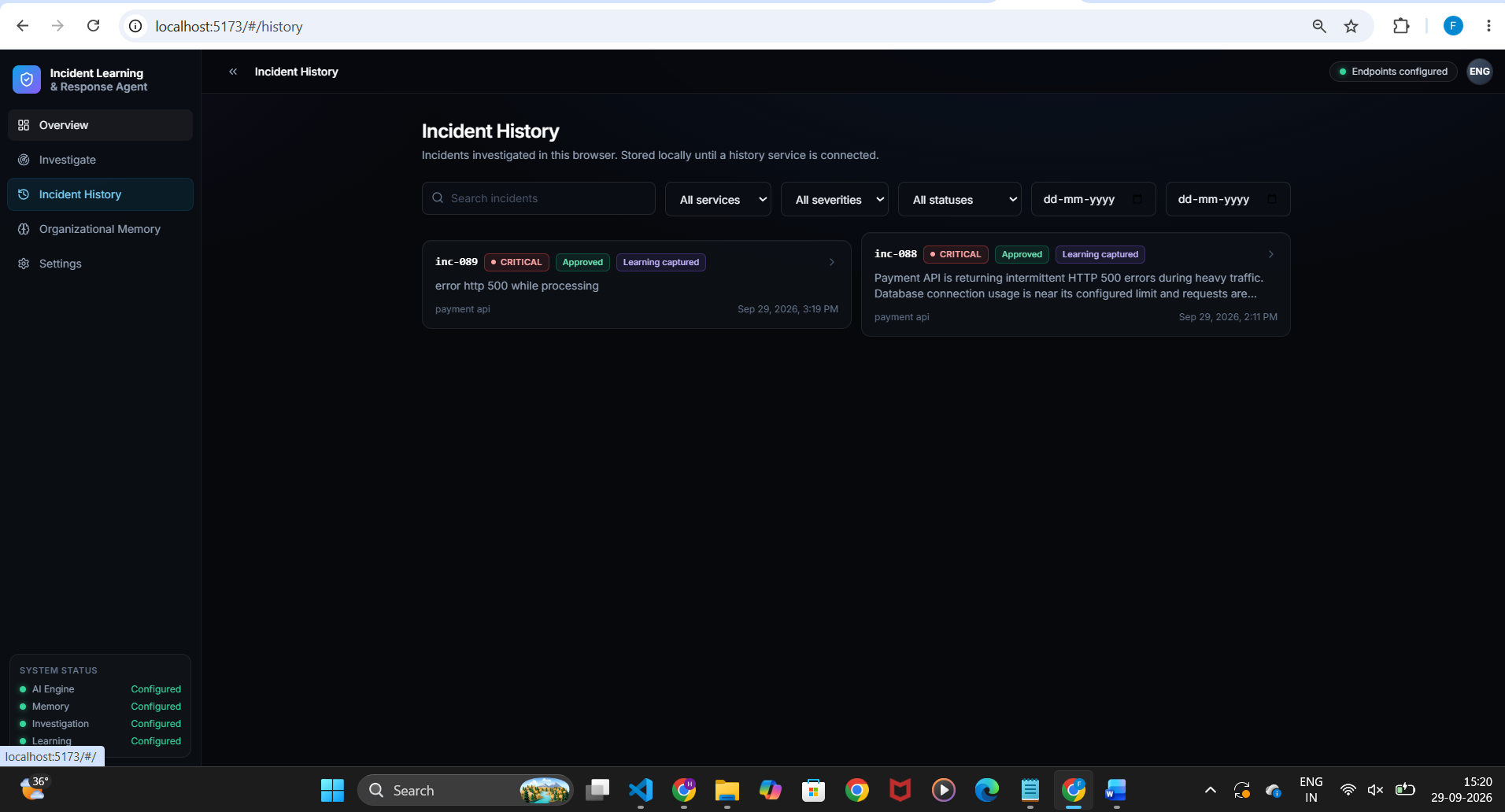The height and width of the screenshot is (812, 1505).
Task: Open the first date calendar picker icon
Action: coord(1137,199)
